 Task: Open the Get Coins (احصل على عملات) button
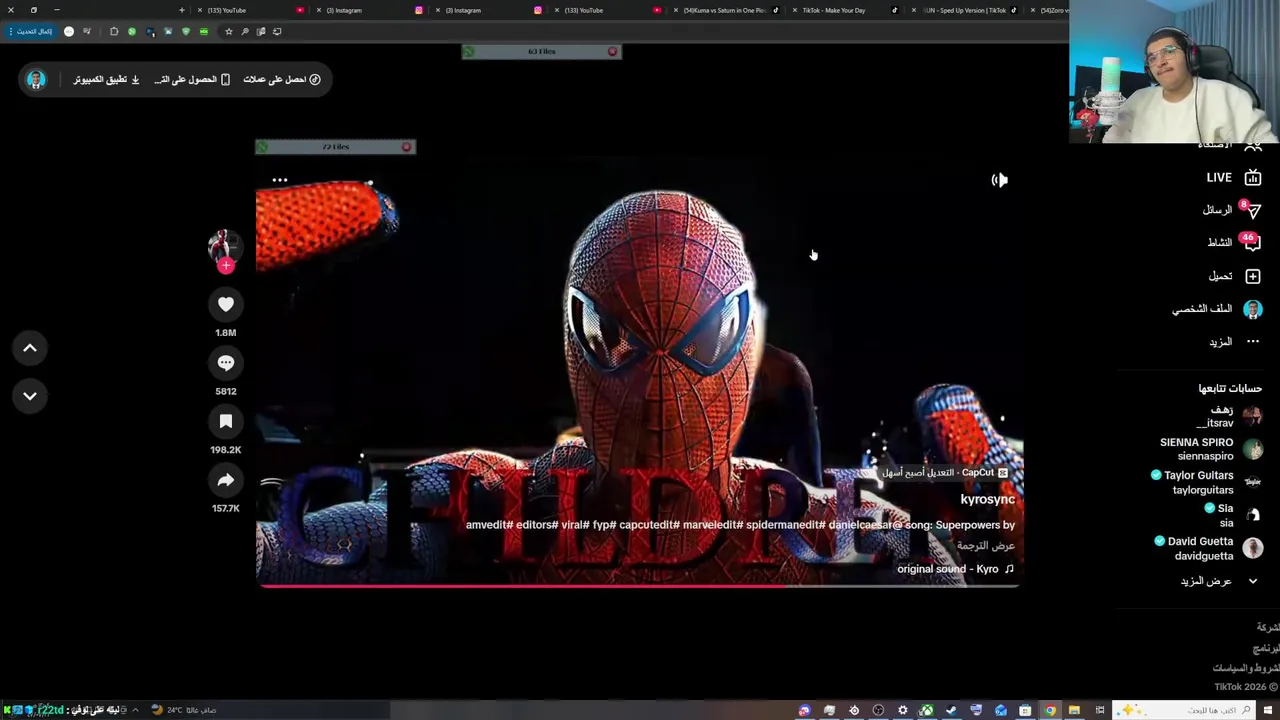pyautogui.click(x=282, y=79)
